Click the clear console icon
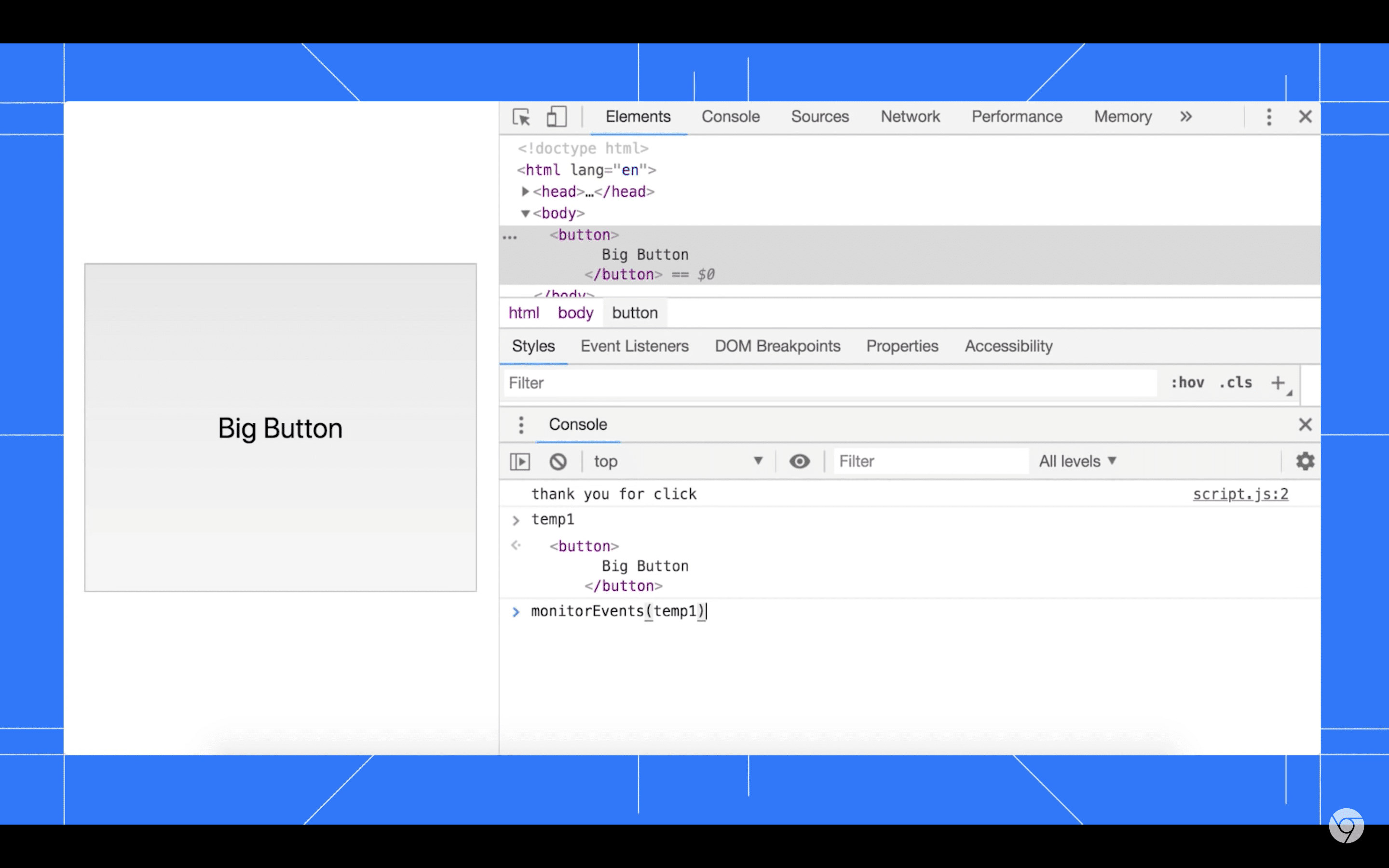The width and height of the screenshot is (1389, 868). click(x=558, y=461)
